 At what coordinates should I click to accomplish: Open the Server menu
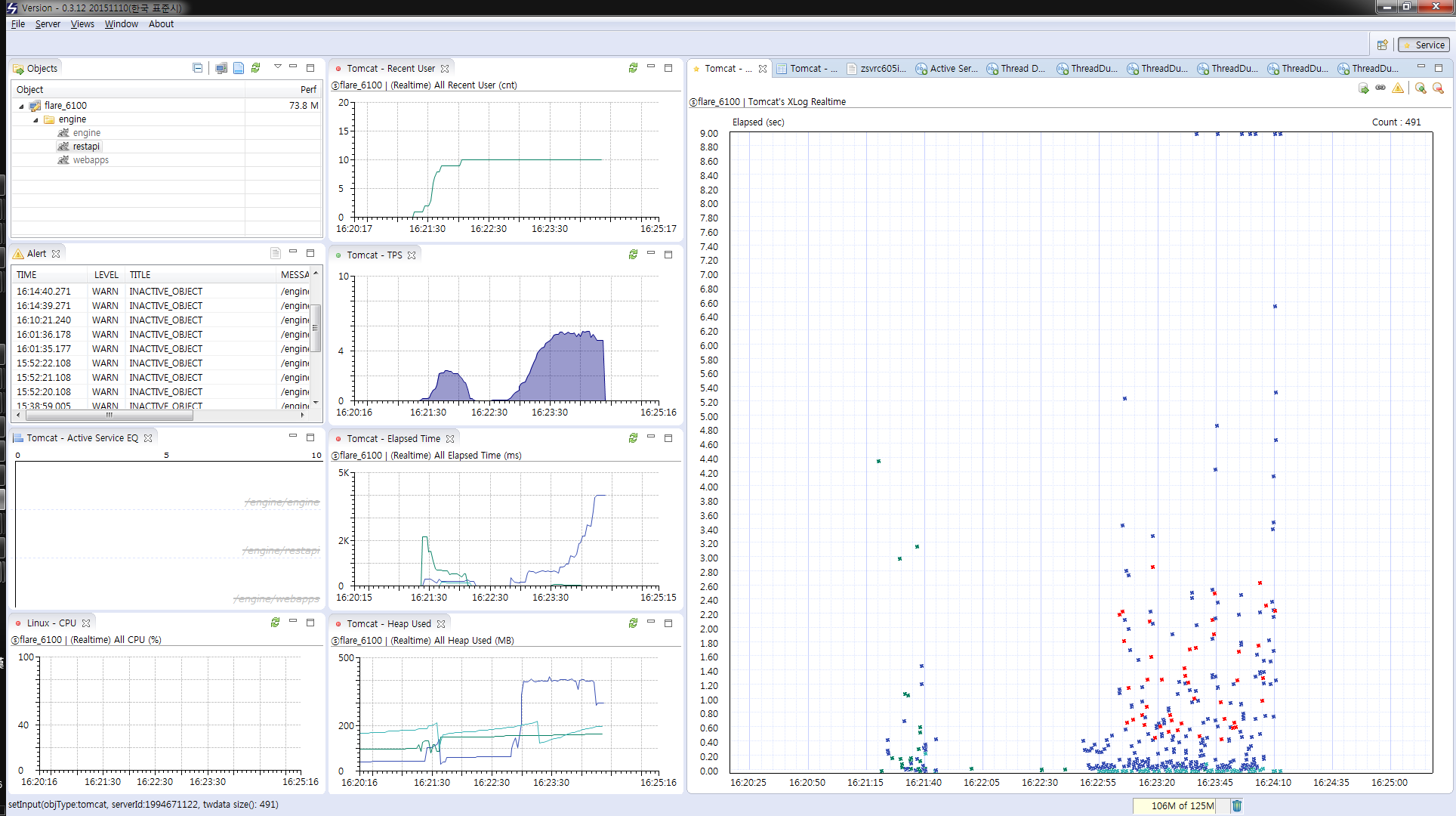[48, 24]
